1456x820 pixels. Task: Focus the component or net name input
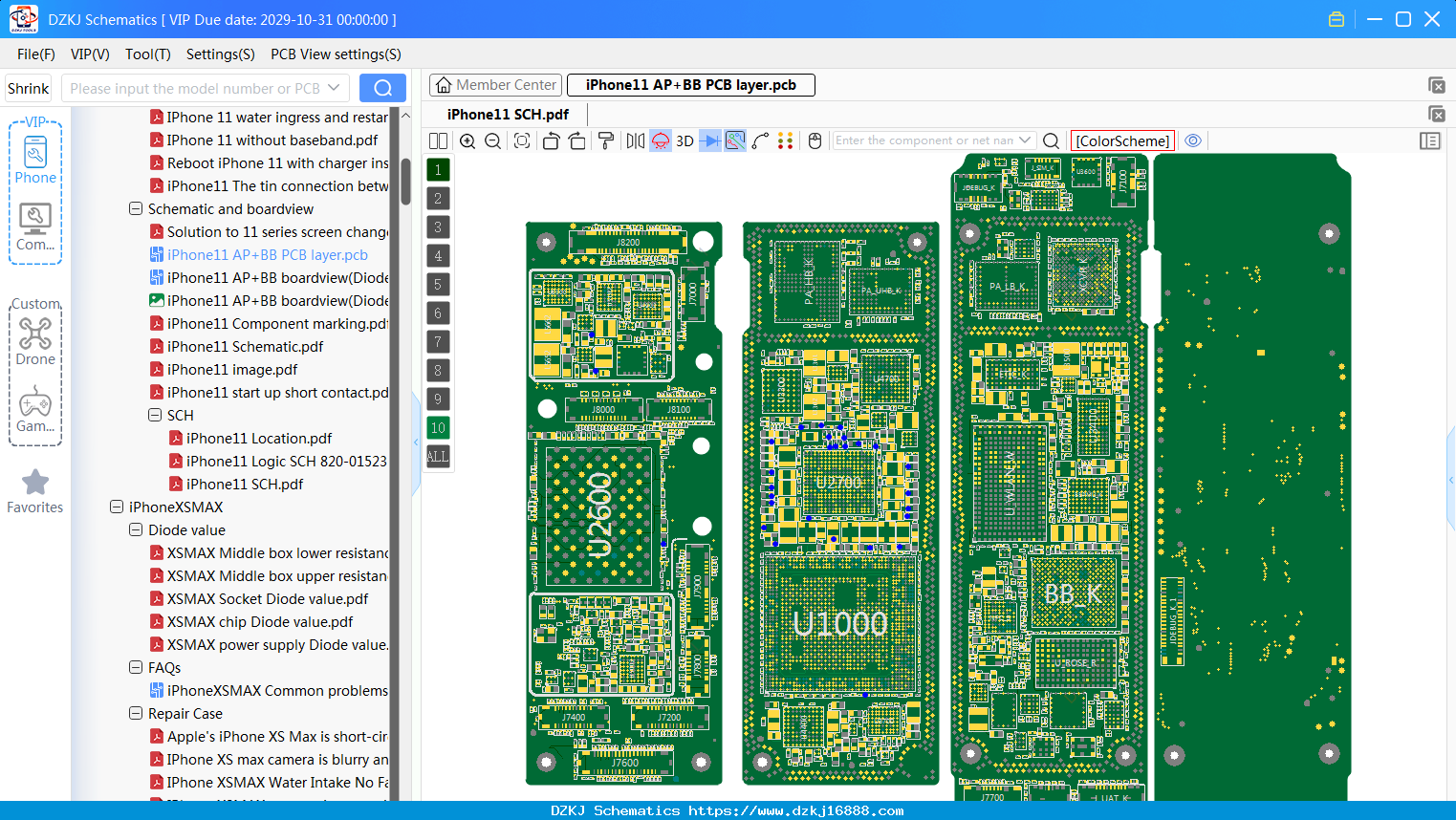(x=924, y=140)
